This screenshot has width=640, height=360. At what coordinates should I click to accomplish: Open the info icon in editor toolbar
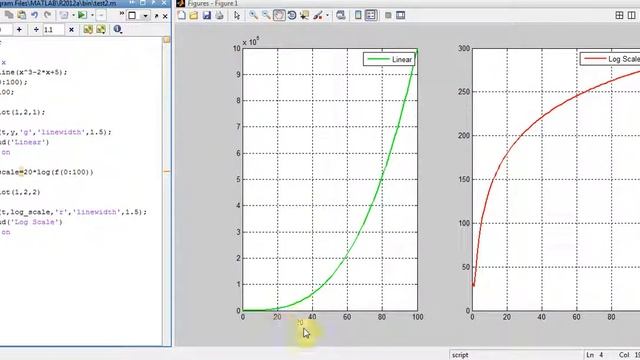[118, 29]
